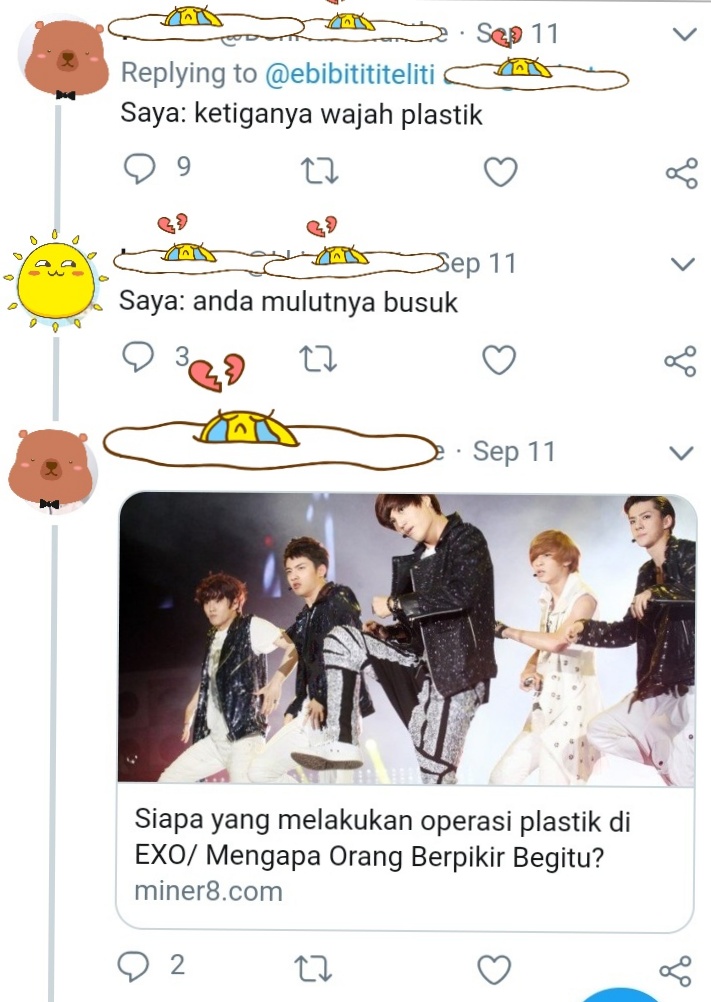The image size is (711, 1002).
Task: Open the yellow sun avatar profile
Action: tap(56, 281)
